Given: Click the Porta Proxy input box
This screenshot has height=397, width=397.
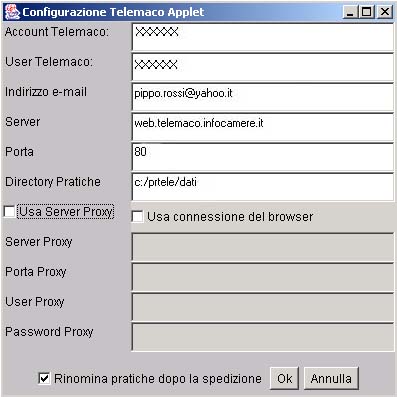Looking at the screenshot, I should tap(263, 277).
